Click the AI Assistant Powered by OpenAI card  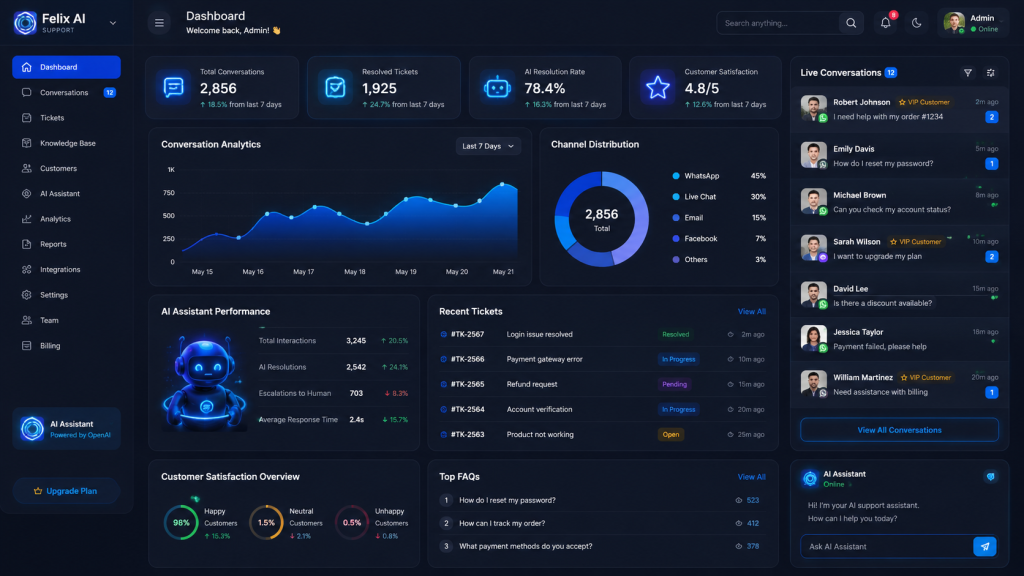point(67,429)
